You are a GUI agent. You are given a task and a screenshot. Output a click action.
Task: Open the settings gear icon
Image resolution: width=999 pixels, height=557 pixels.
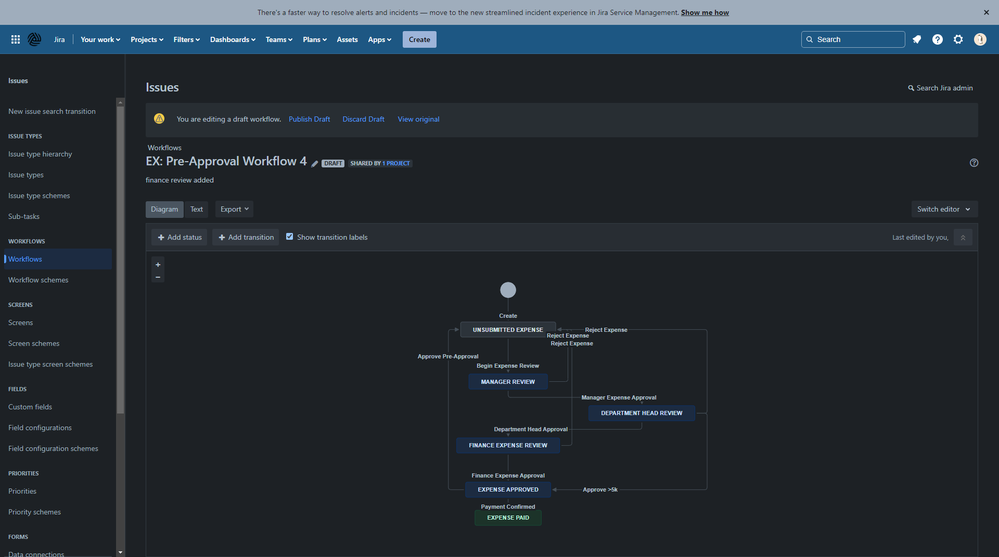tap(958, 40)
